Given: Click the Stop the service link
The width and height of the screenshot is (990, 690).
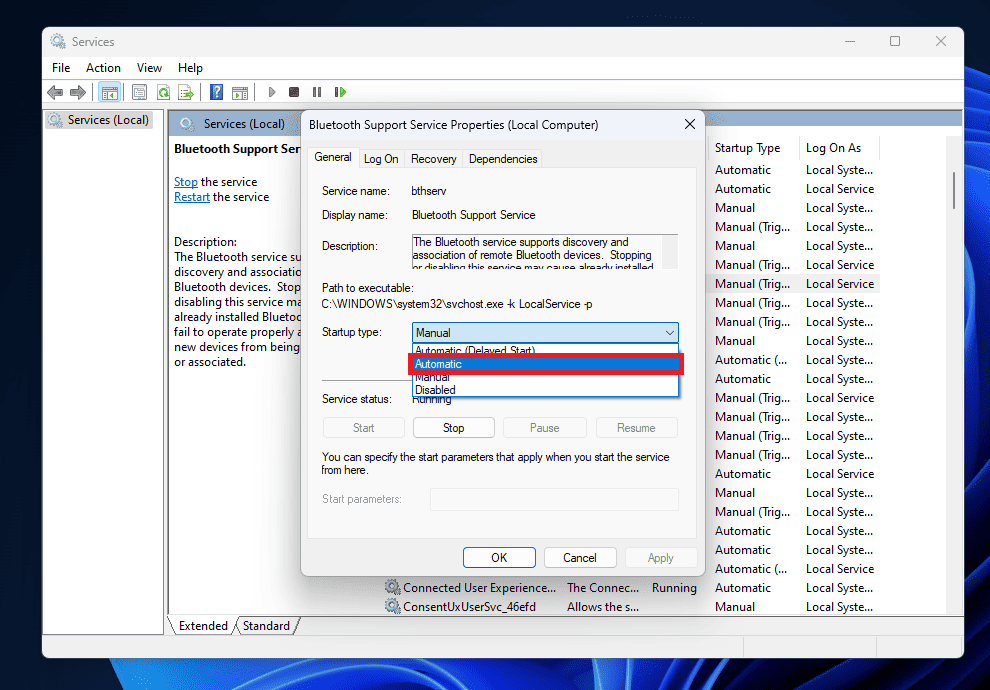Looking at the screenshot, I should (186, 182).
